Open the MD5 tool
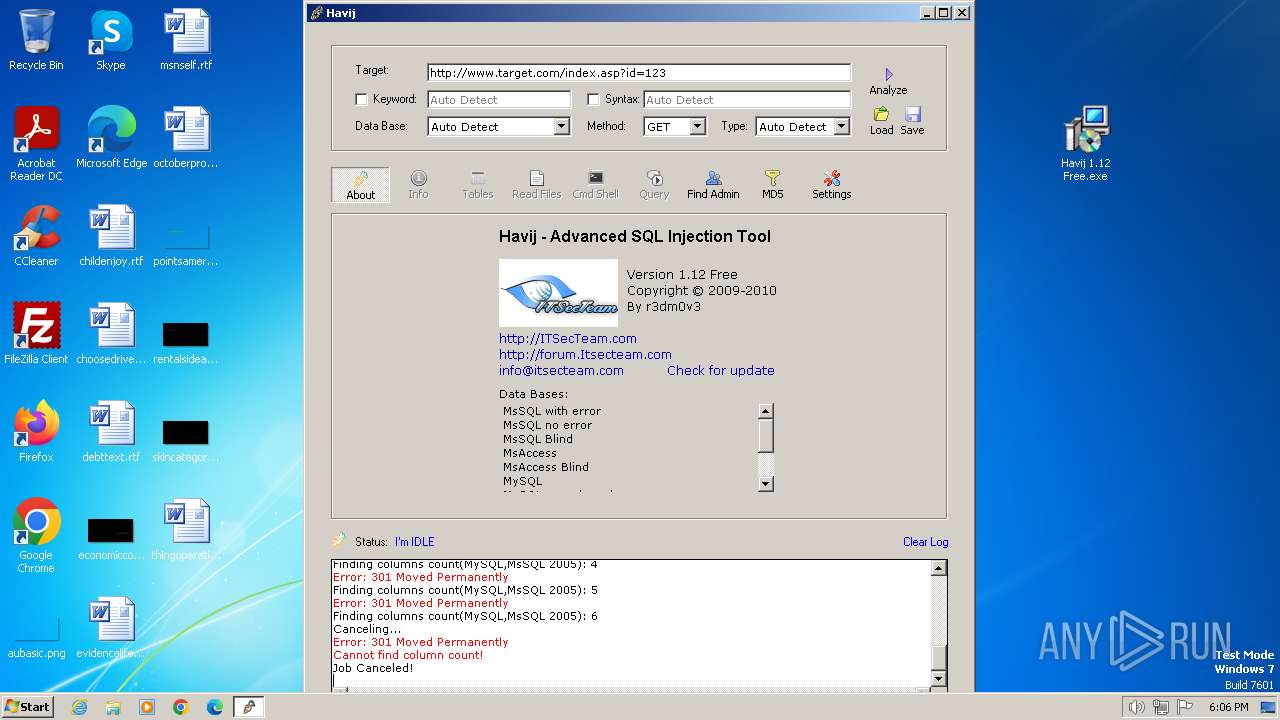This screenshot has height=720, width=1280. tap(772, 185)
